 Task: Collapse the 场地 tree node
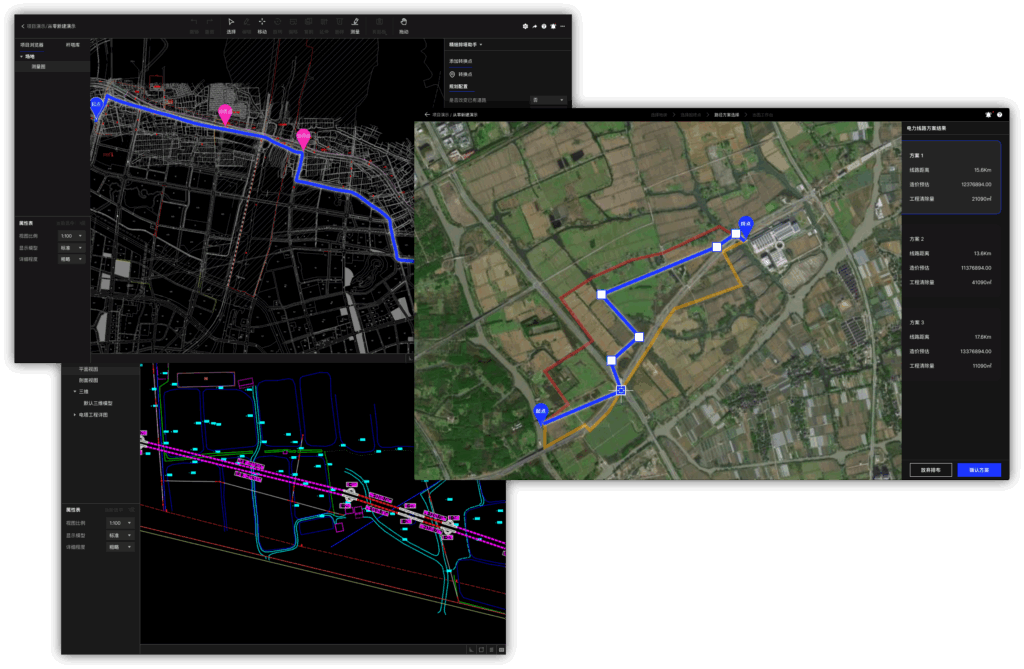point(22,56)
